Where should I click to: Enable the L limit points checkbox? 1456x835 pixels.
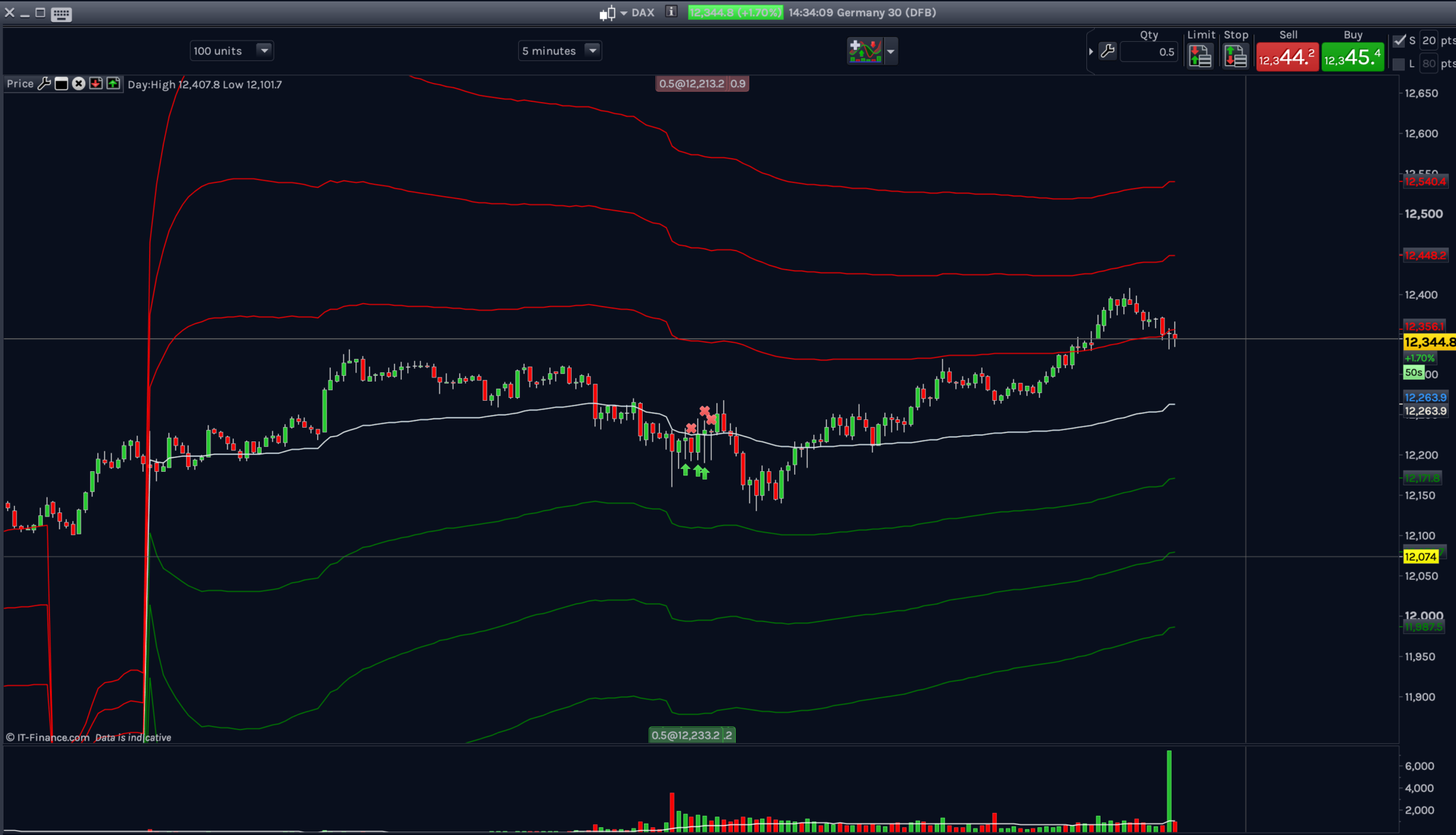pos(1399,64)
